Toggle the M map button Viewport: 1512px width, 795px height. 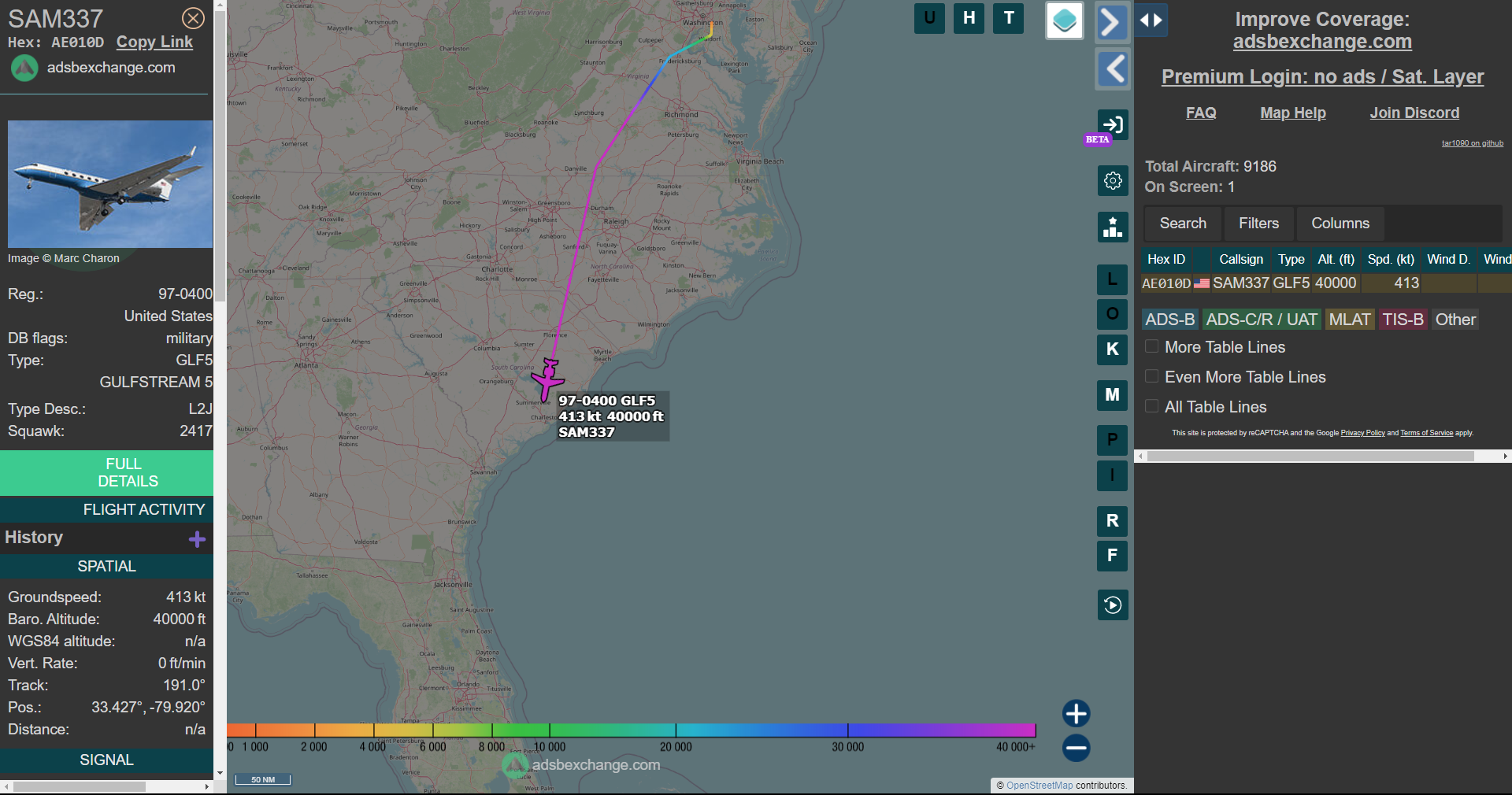(x=1112, y=395)
